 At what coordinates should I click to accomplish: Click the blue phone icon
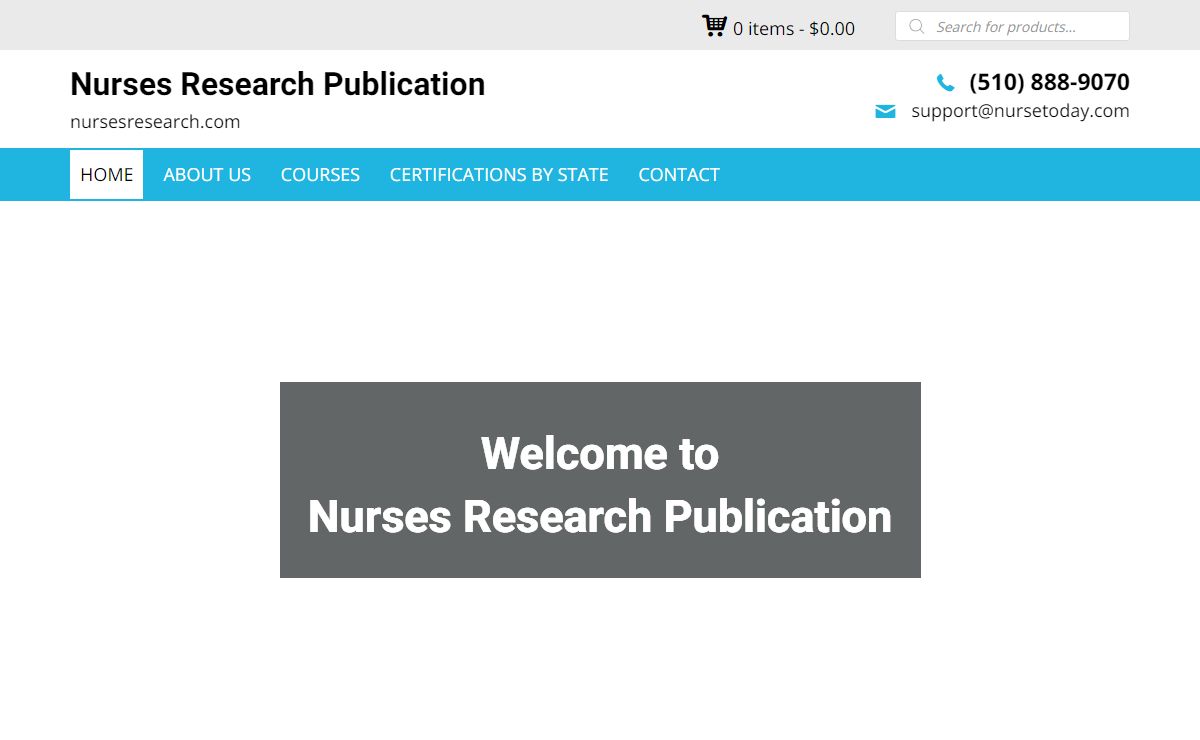[945, 83]
